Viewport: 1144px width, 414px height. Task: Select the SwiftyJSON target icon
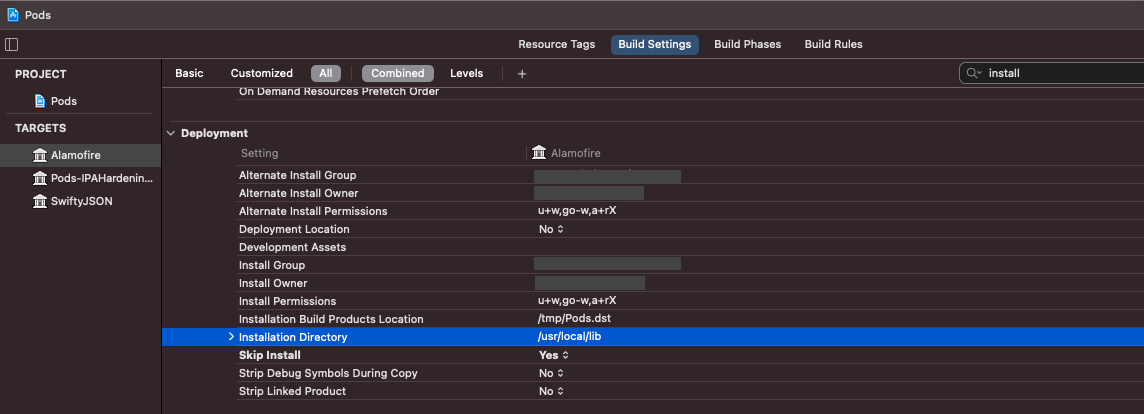(40, 201)
